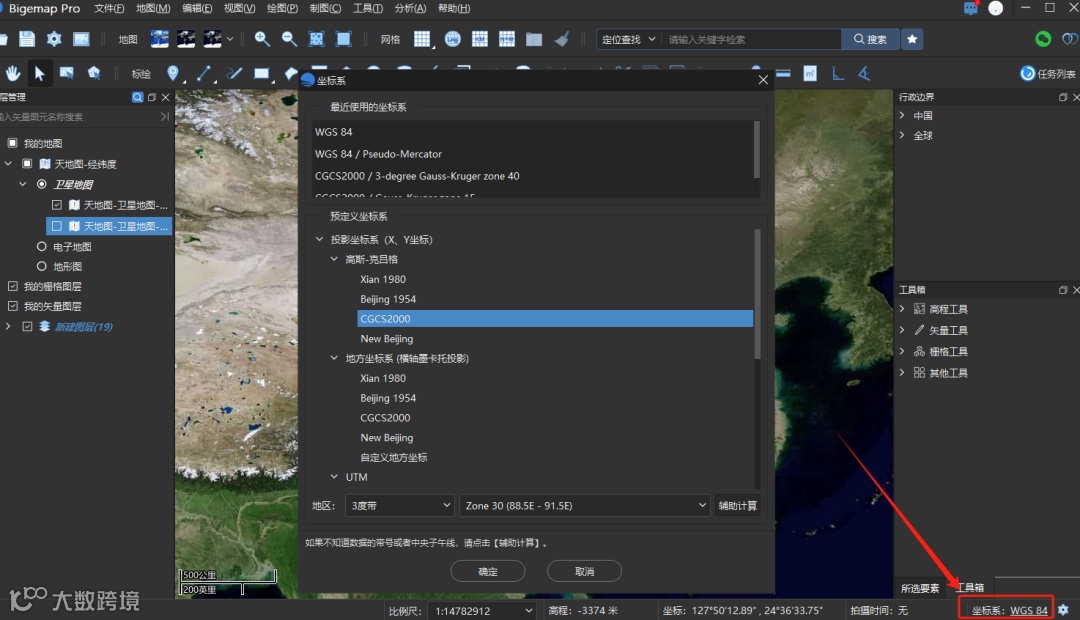Toggle the 我的矢量图层 checkbox
Screen dimensions: 1080x620
12,306
